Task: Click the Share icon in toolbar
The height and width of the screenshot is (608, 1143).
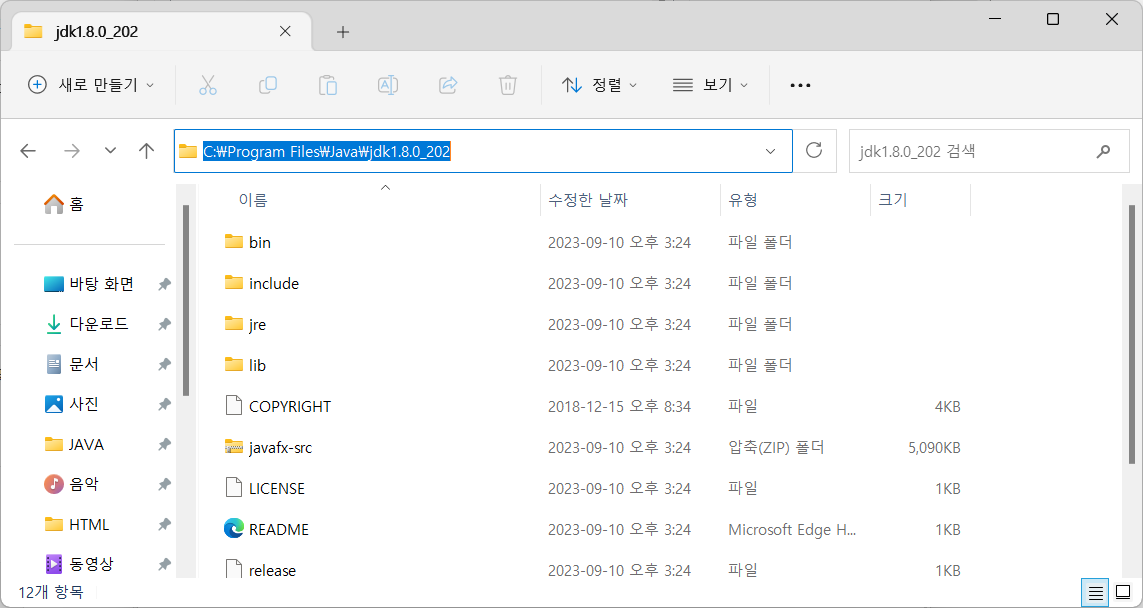Action: pos(448,85)
